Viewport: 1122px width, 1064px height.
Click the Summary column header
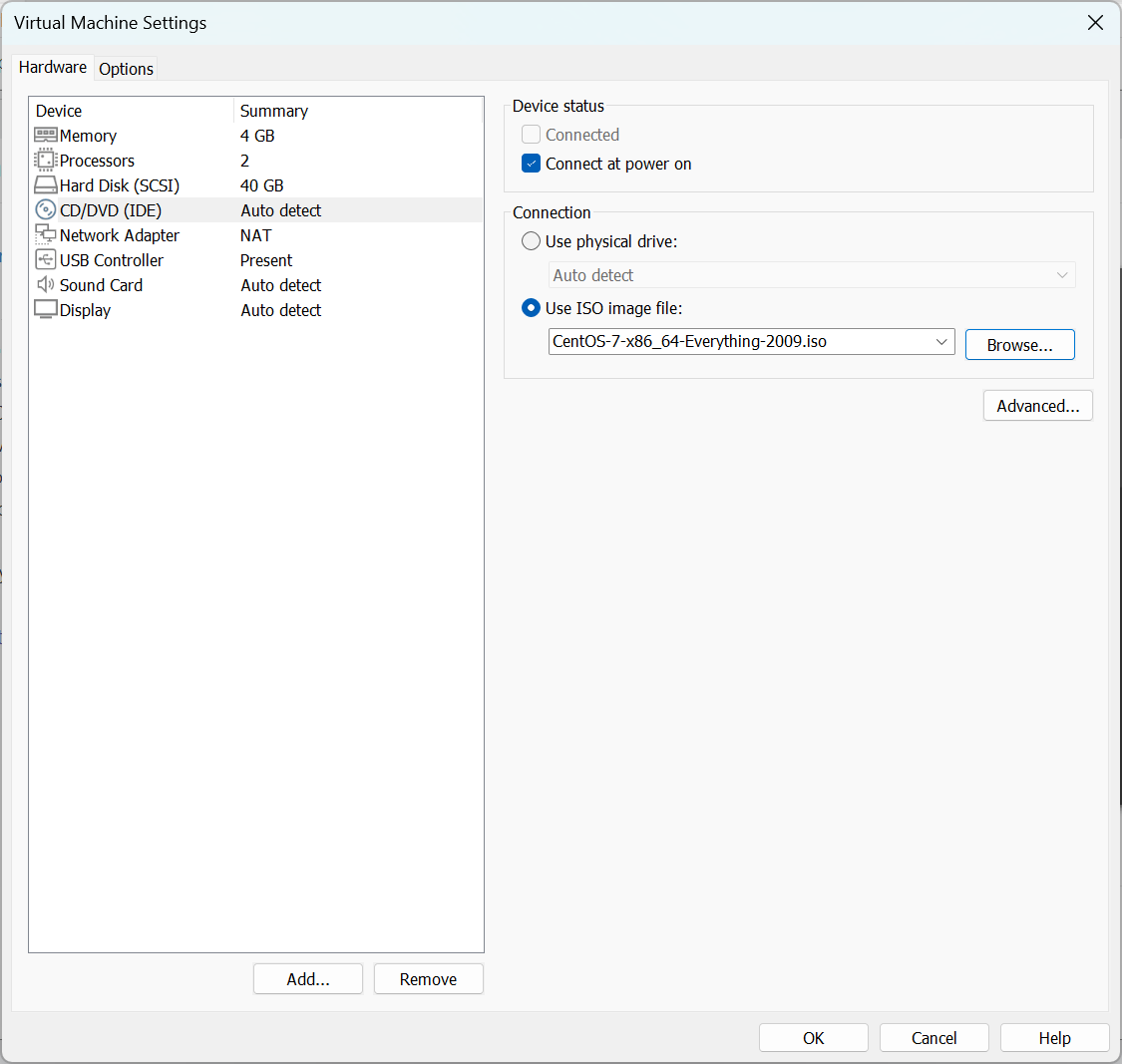coord(274,111)
